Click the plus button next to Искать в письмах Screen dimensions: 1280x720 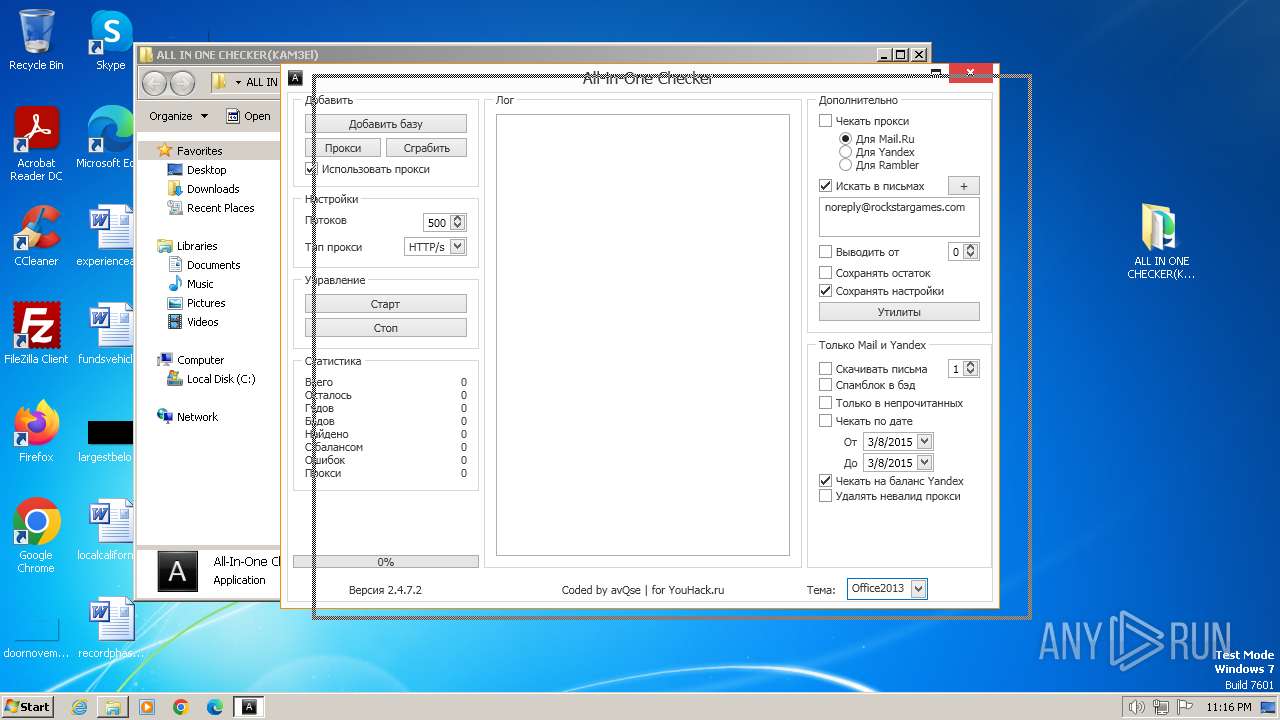pyautogui.click(x=964, y=186)
